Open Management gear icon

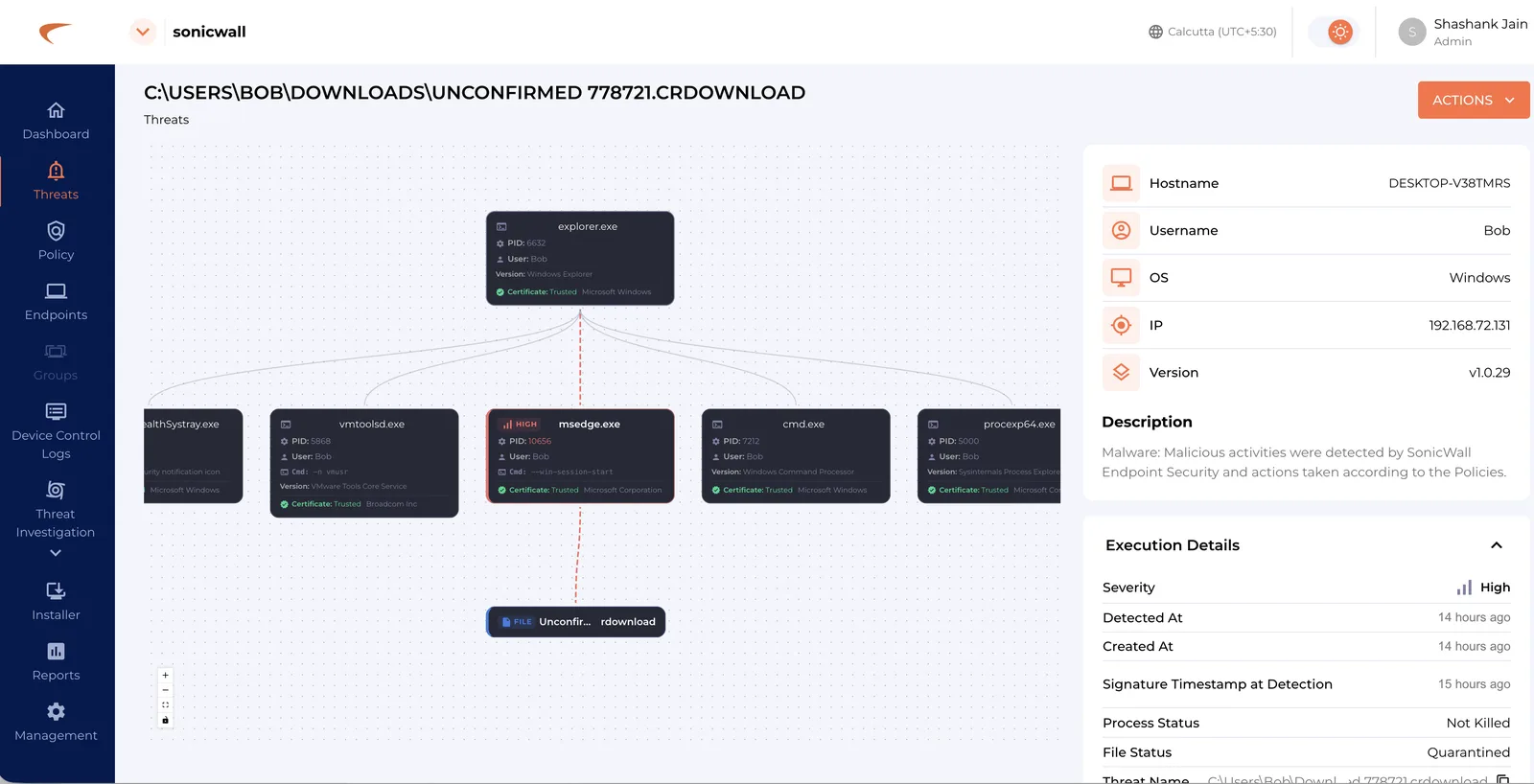coord(56,711)
